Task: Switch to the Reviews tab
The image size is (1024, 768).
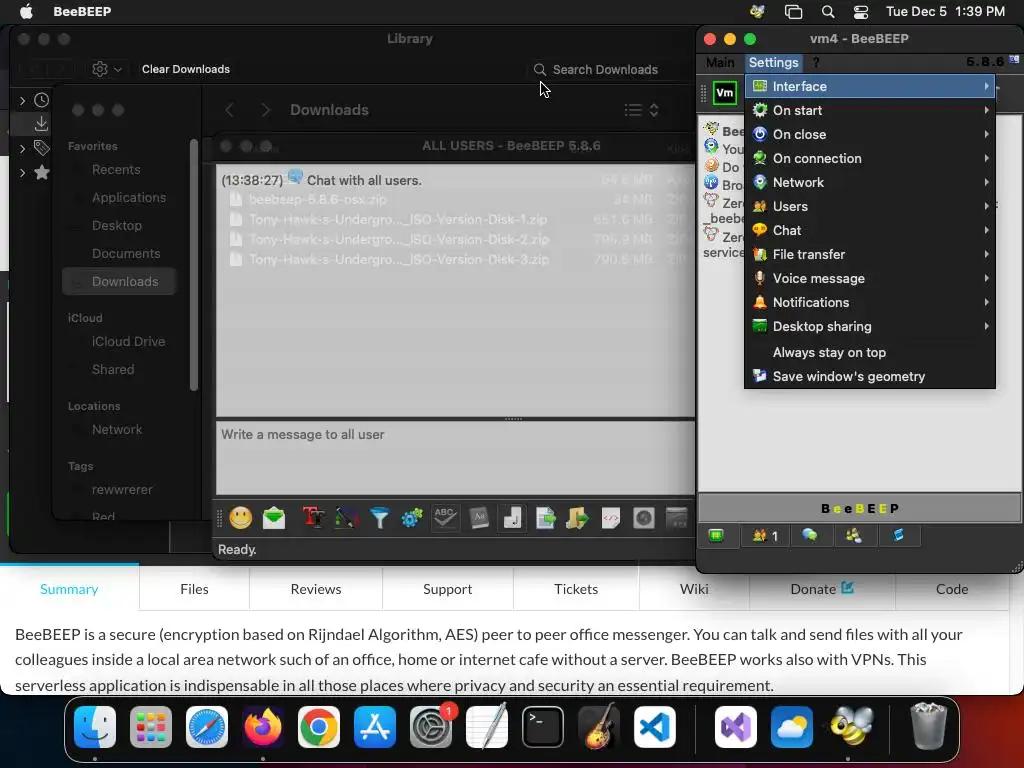Action: 316,589
